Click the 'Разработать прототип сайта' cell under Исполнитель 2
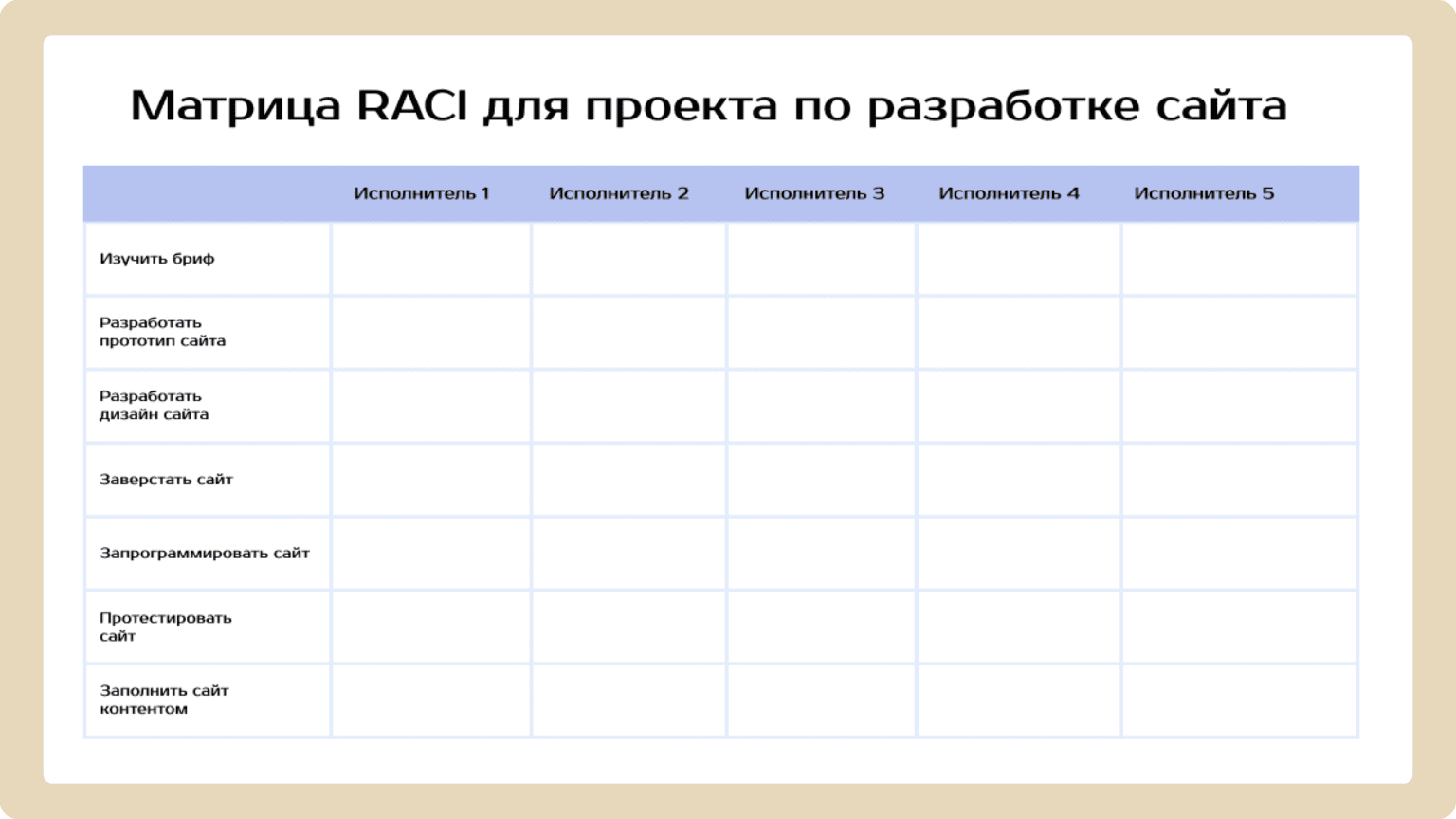Image resolution: width=1456 pixels, height=819 pixels. [628, 332]
